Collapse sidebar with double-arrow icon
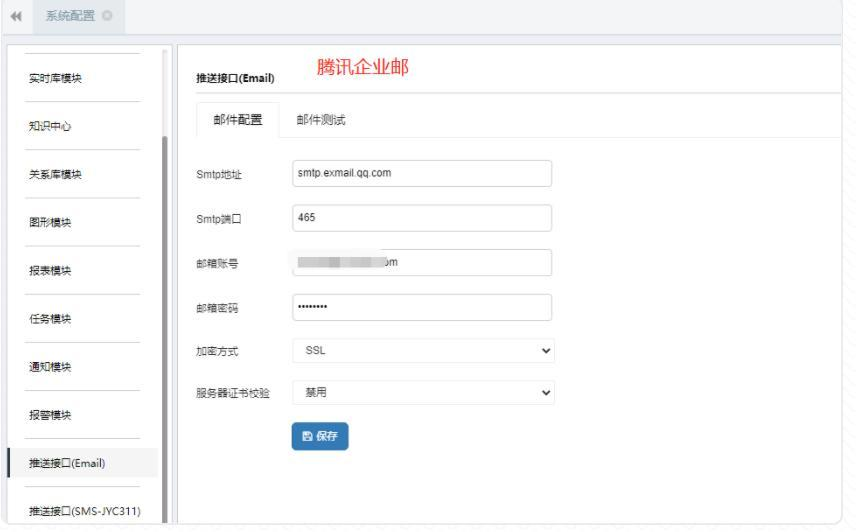Viewport: 856px width, 532px height. click(x=16, y=16)
